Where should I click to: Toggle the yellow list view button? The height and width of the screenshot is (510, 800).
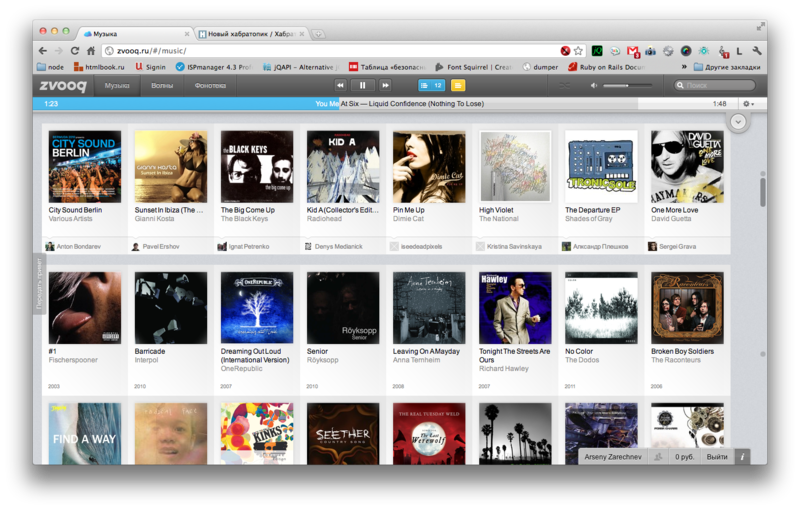point(458,86)
